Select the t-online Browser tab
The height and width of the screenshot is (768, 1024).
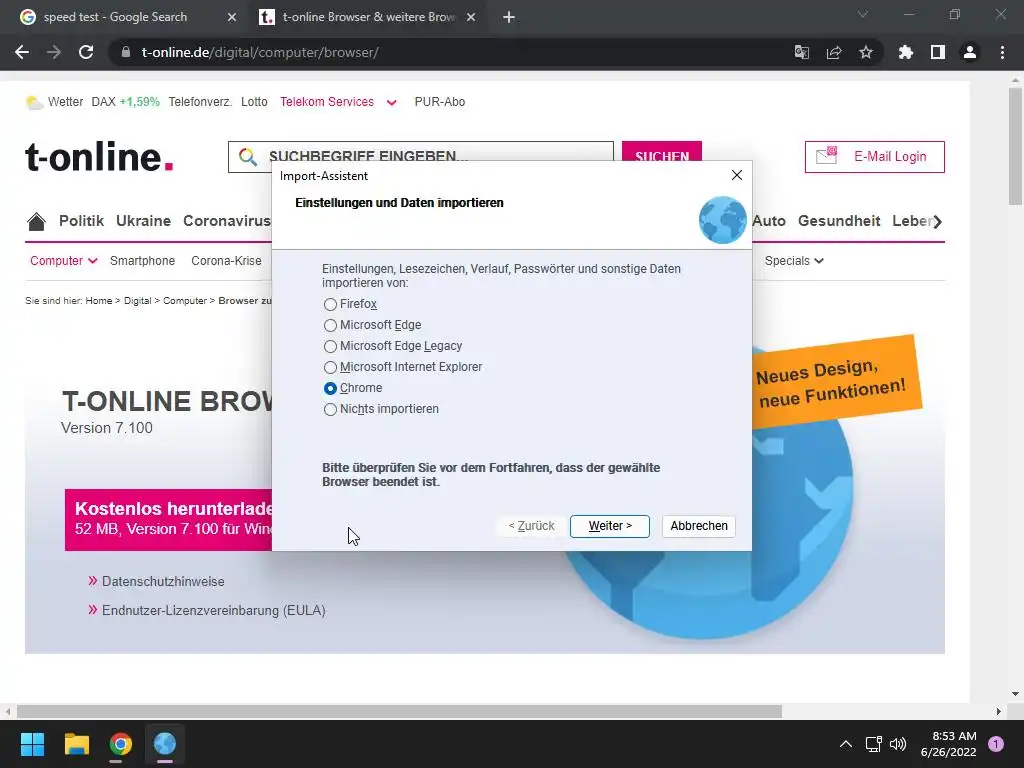click(369, 17)
